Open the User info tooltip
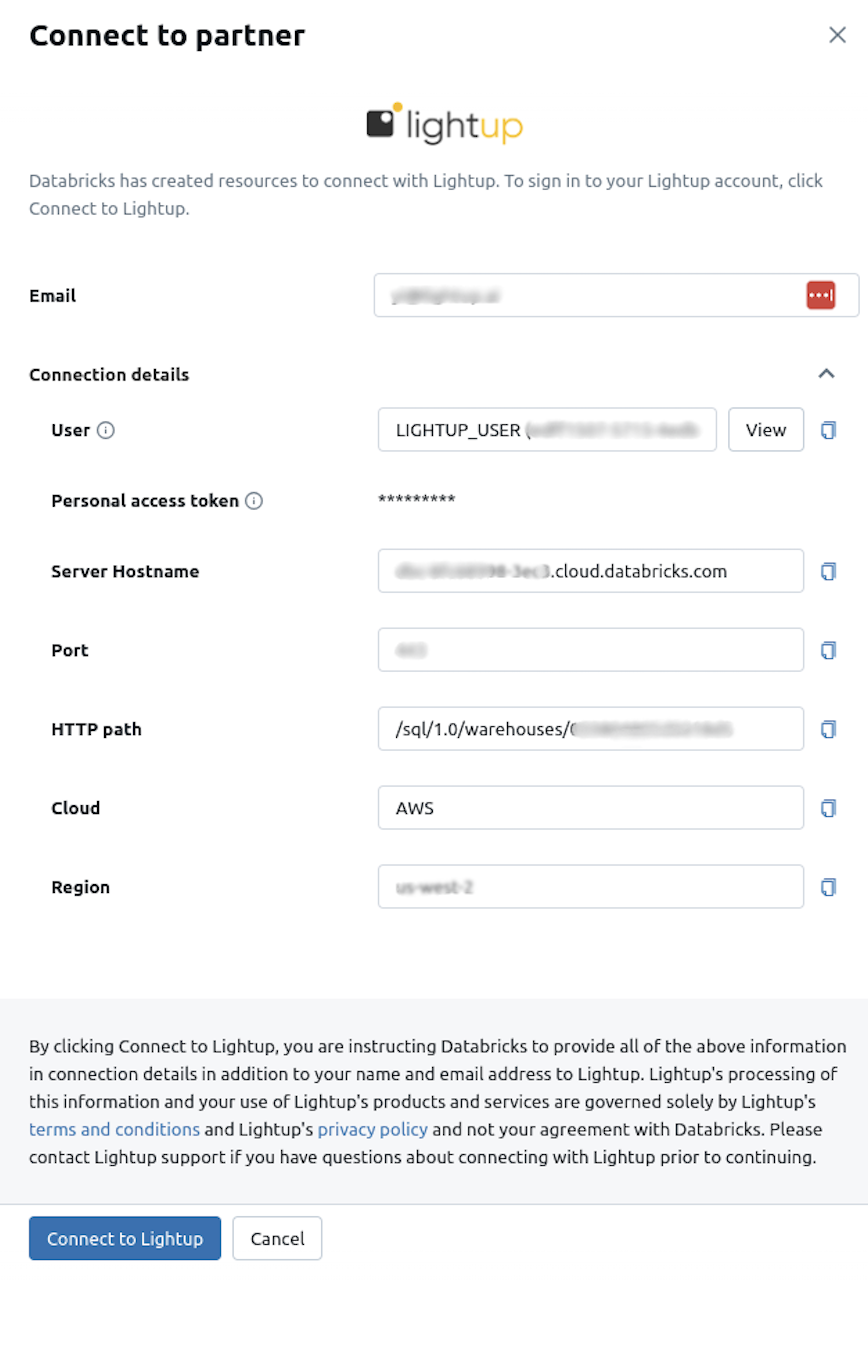Viewport: 868px width, 1362px height. (x=104, y=430)
